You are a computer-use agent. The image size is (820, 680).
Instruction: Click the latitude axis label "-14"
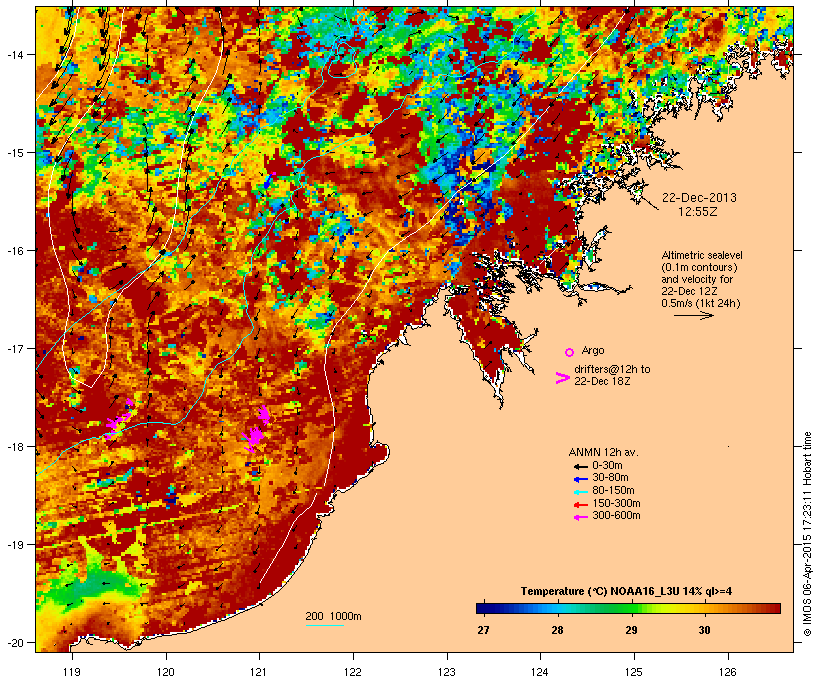pyautogui.click(x=14, y=54)
